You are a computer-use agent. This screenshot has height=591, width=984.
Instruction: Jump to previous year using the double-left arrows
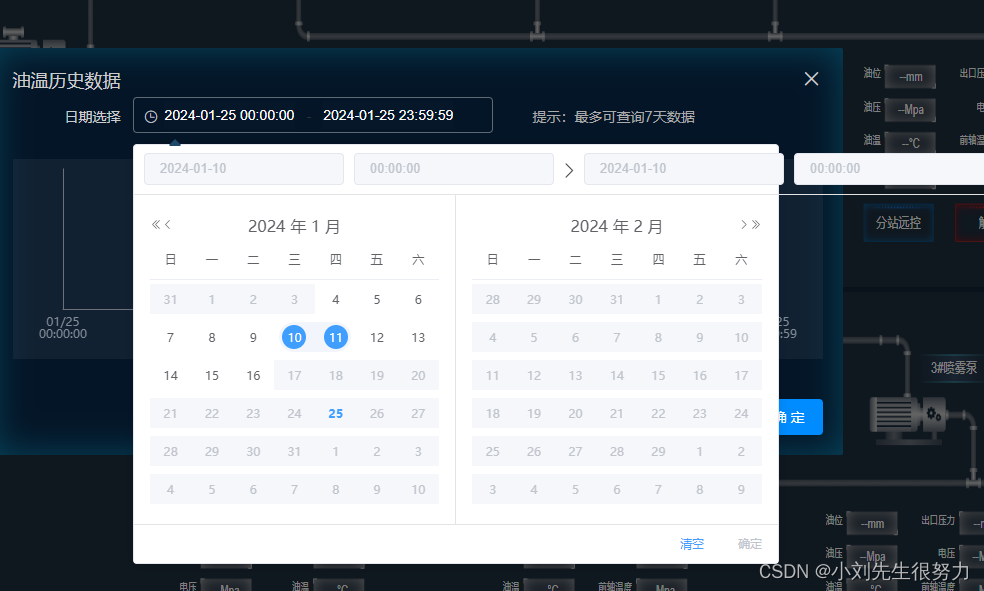click(155, 224)
